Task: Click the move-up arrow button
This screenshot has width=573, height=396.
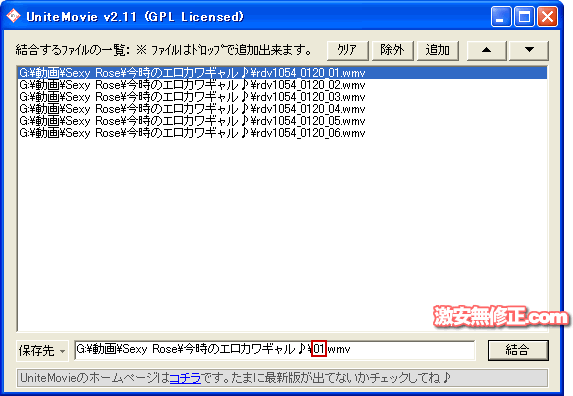Action: (x=486, y=50)
